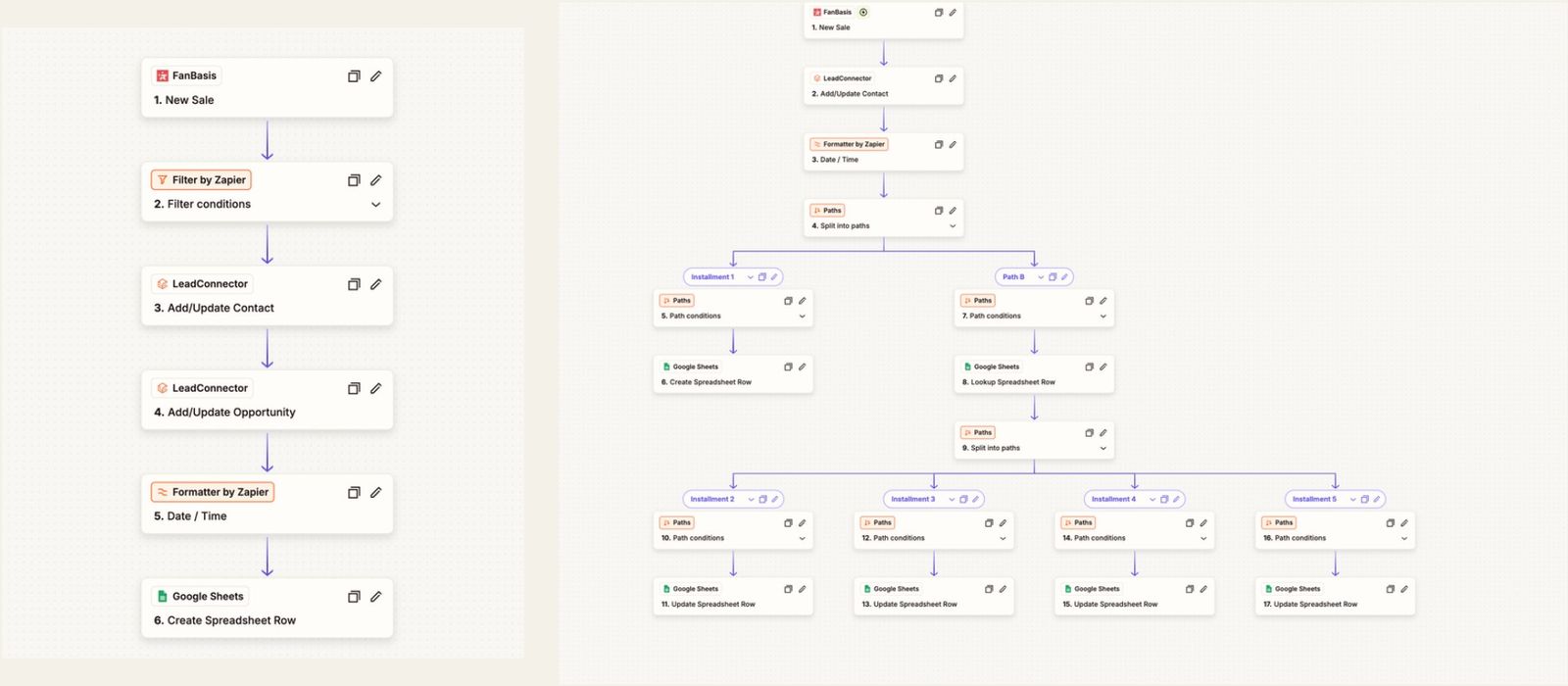The width and height of the screenshot is (1568, 686).
Task: Expand the '10. Path conditions' chevron
Action: (x=802, y=539)
